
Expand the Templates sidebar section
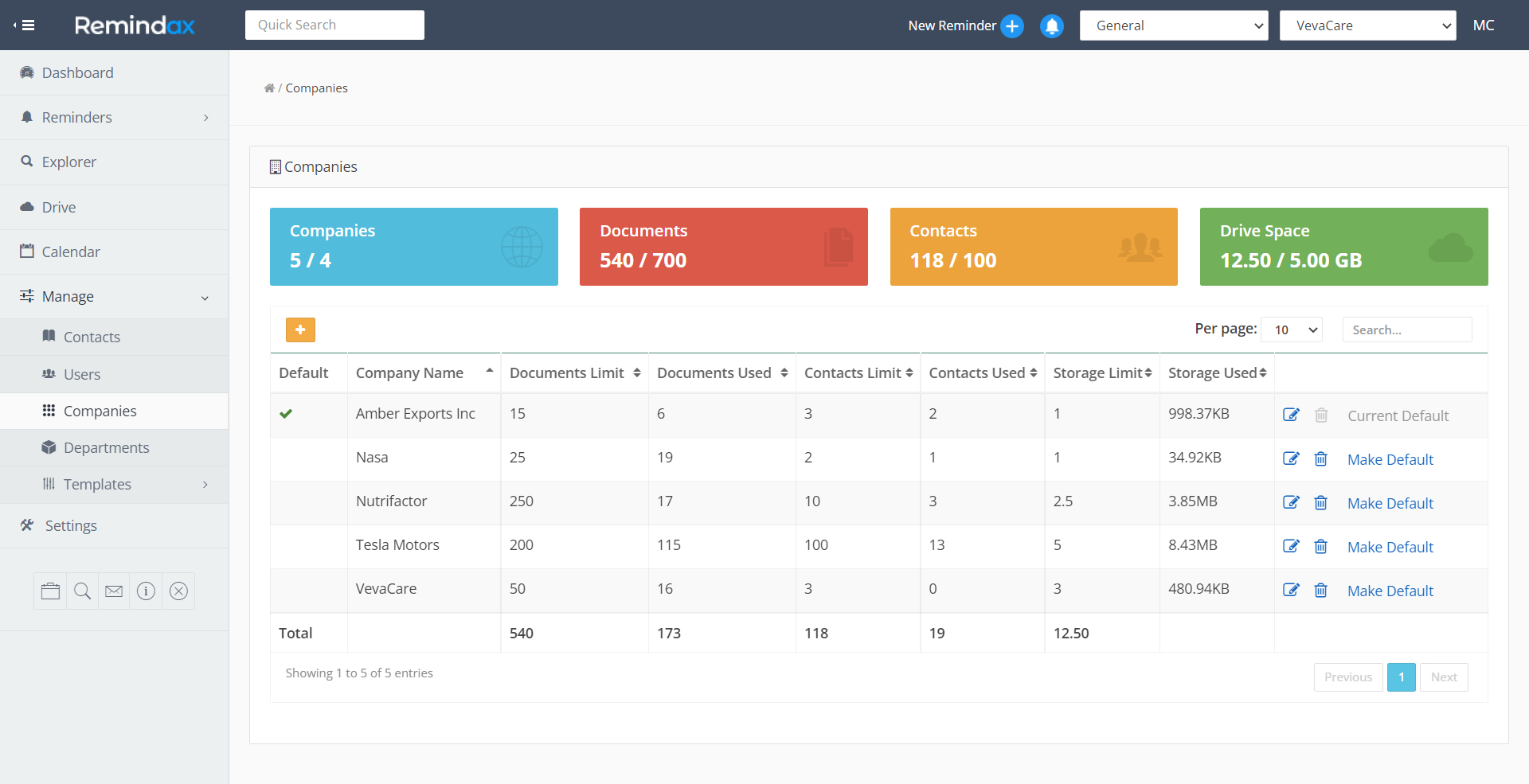tap(96, 484)
